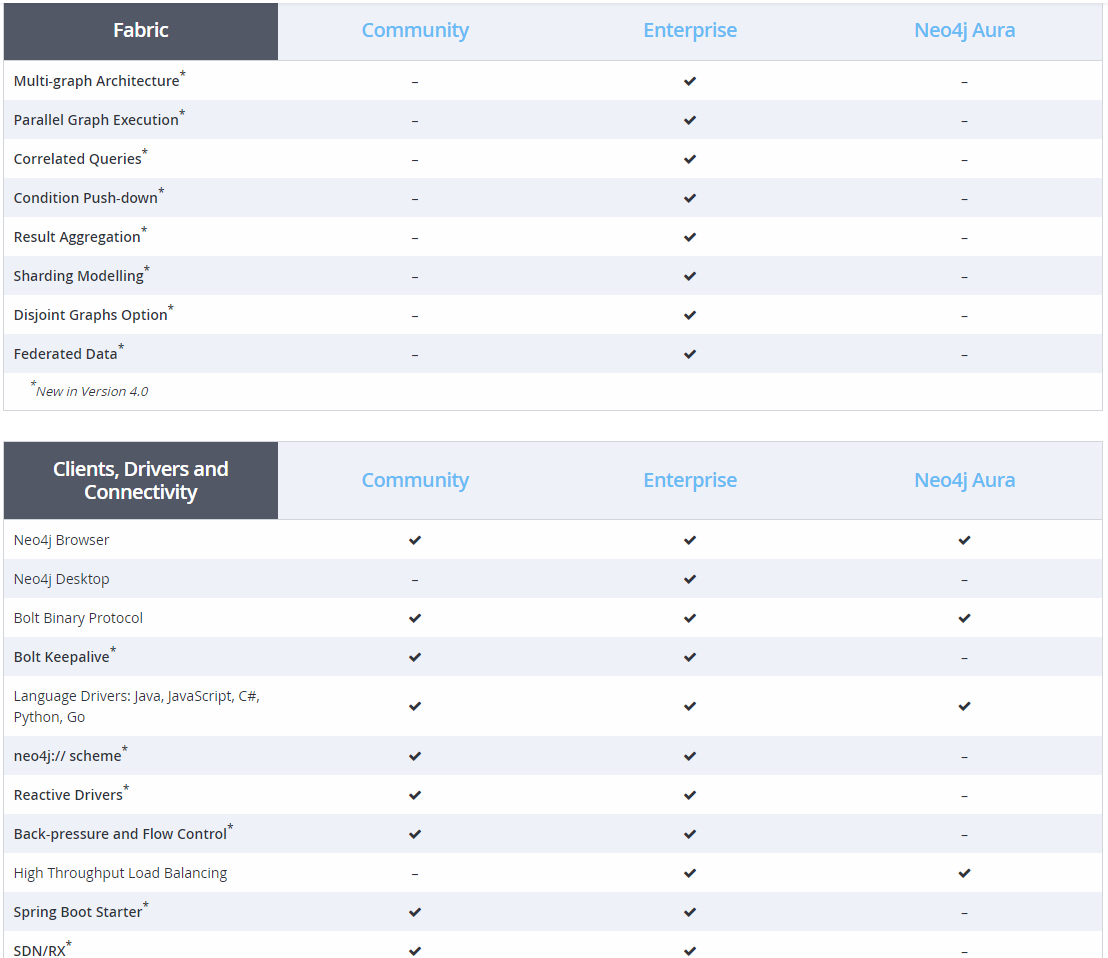Click Enterprise checkmark for Language Drivers
This screenshot has height=958, width=1108.
coord(690,706)
